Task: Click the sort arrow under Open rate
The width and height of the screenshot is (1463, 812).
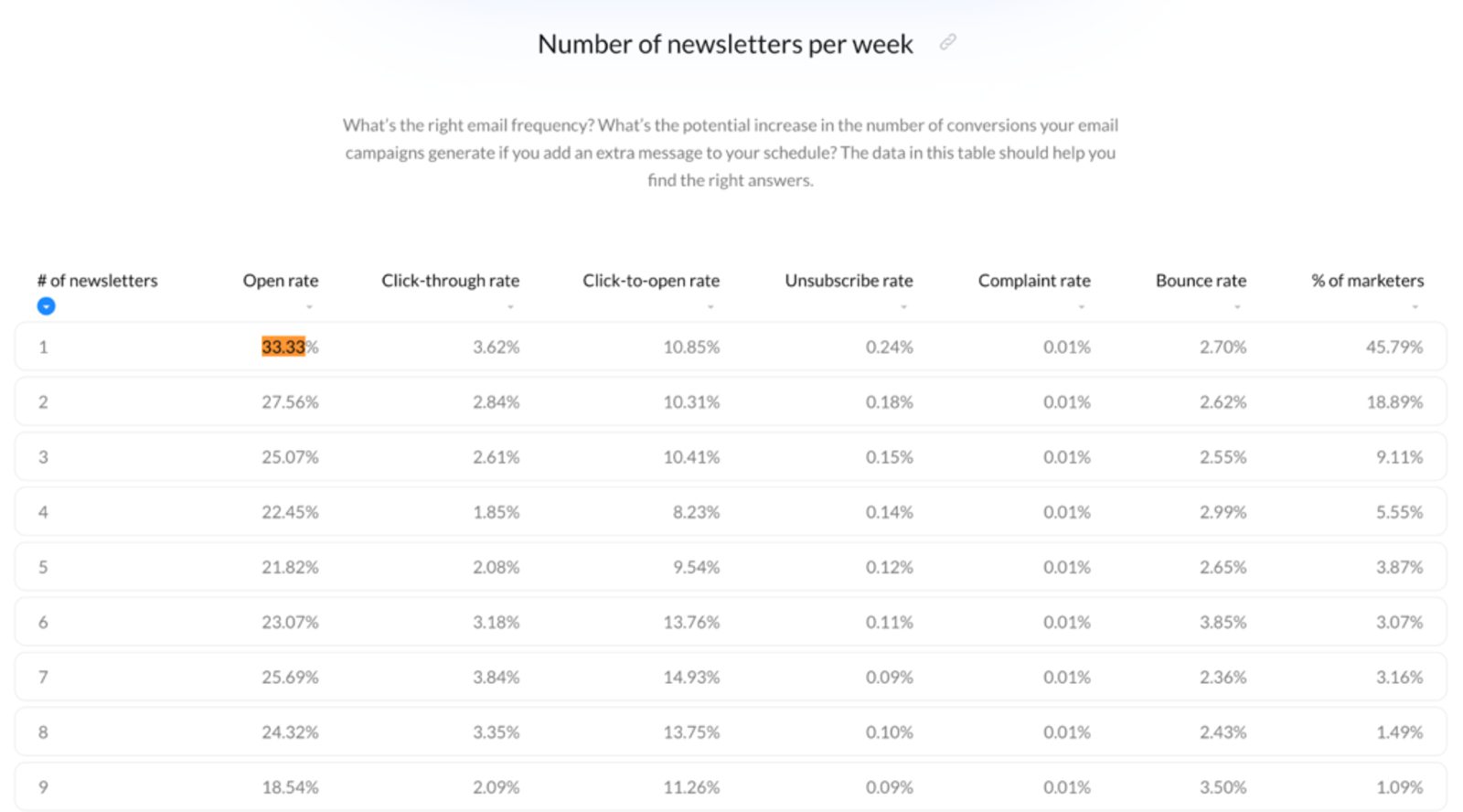Action: 309,307
